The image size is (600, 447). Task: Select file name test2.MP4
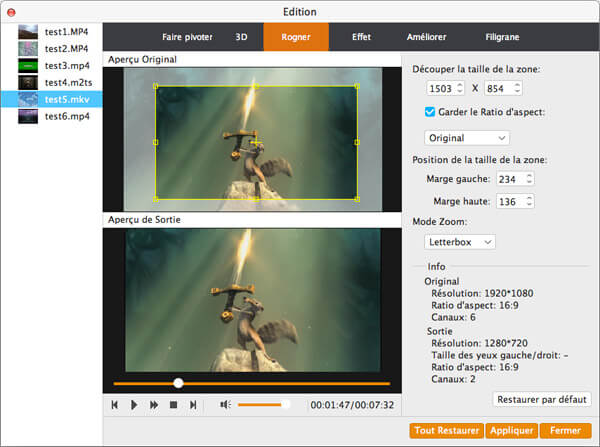point(67,49)
